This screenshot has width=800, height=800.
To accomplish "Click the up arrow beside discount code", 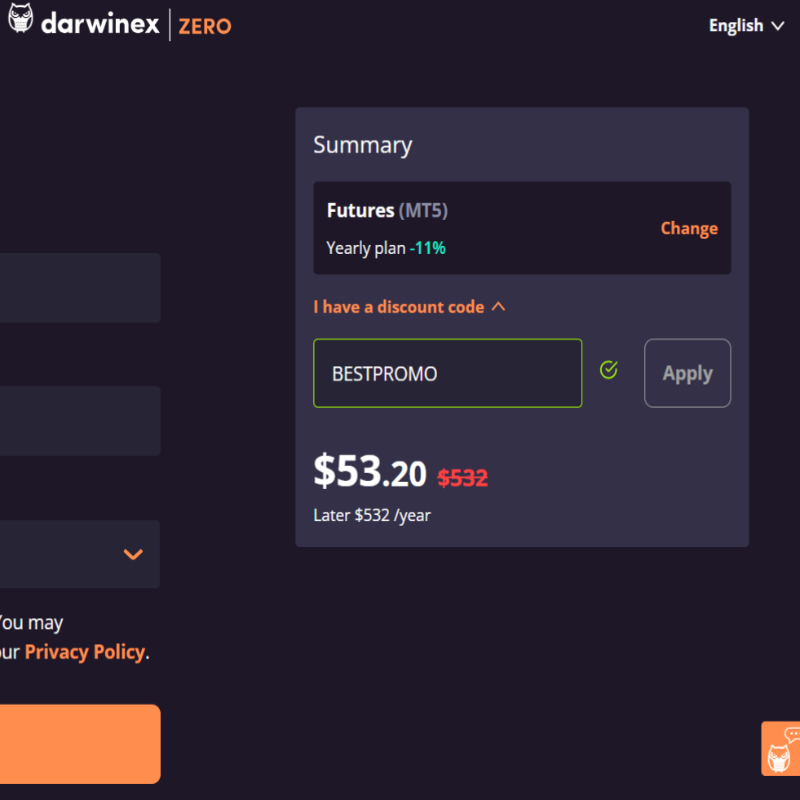I will [498, 307].
